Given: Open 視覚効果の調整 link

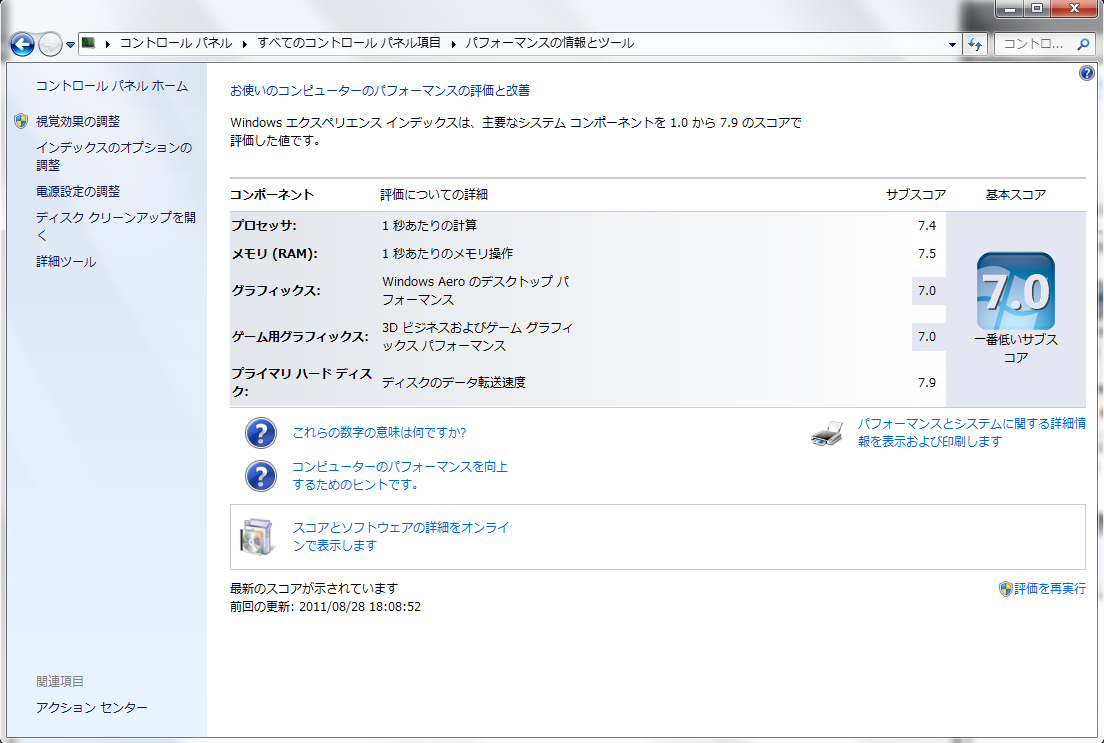Looking at the screenshot, I should (x=78, y=121).
